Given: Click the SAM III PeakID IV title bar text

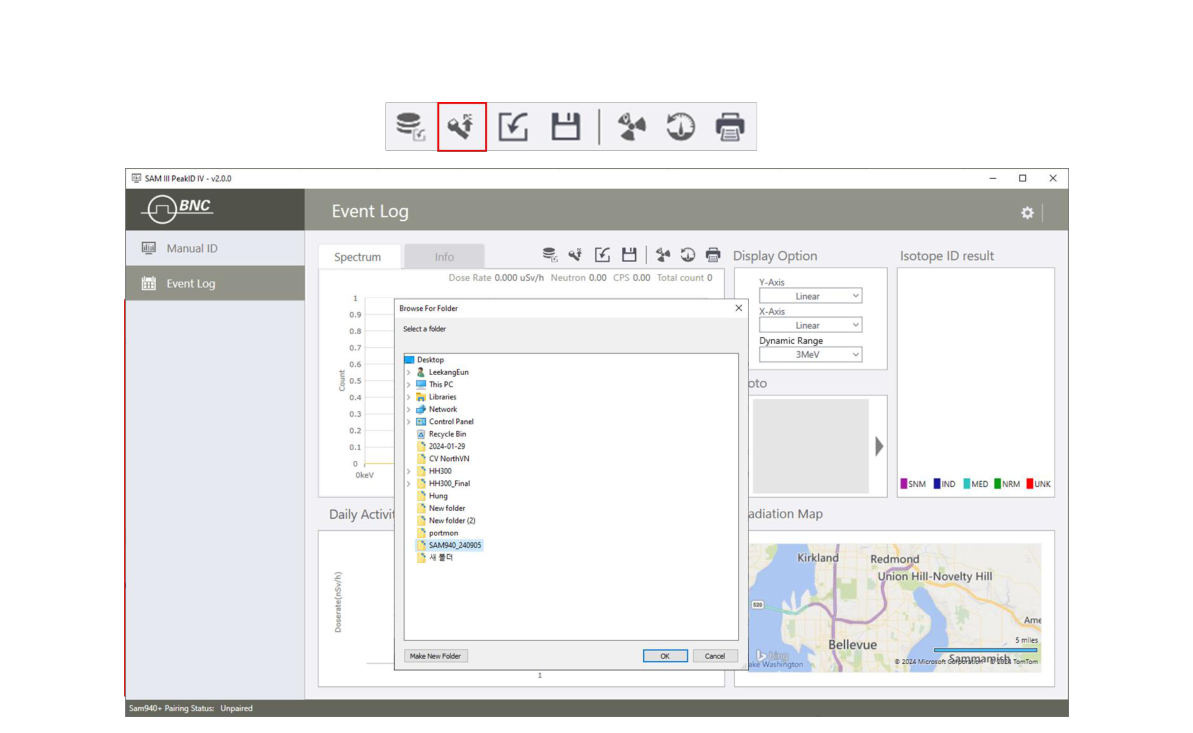Looking at the screenshot, I should point(188,179).
